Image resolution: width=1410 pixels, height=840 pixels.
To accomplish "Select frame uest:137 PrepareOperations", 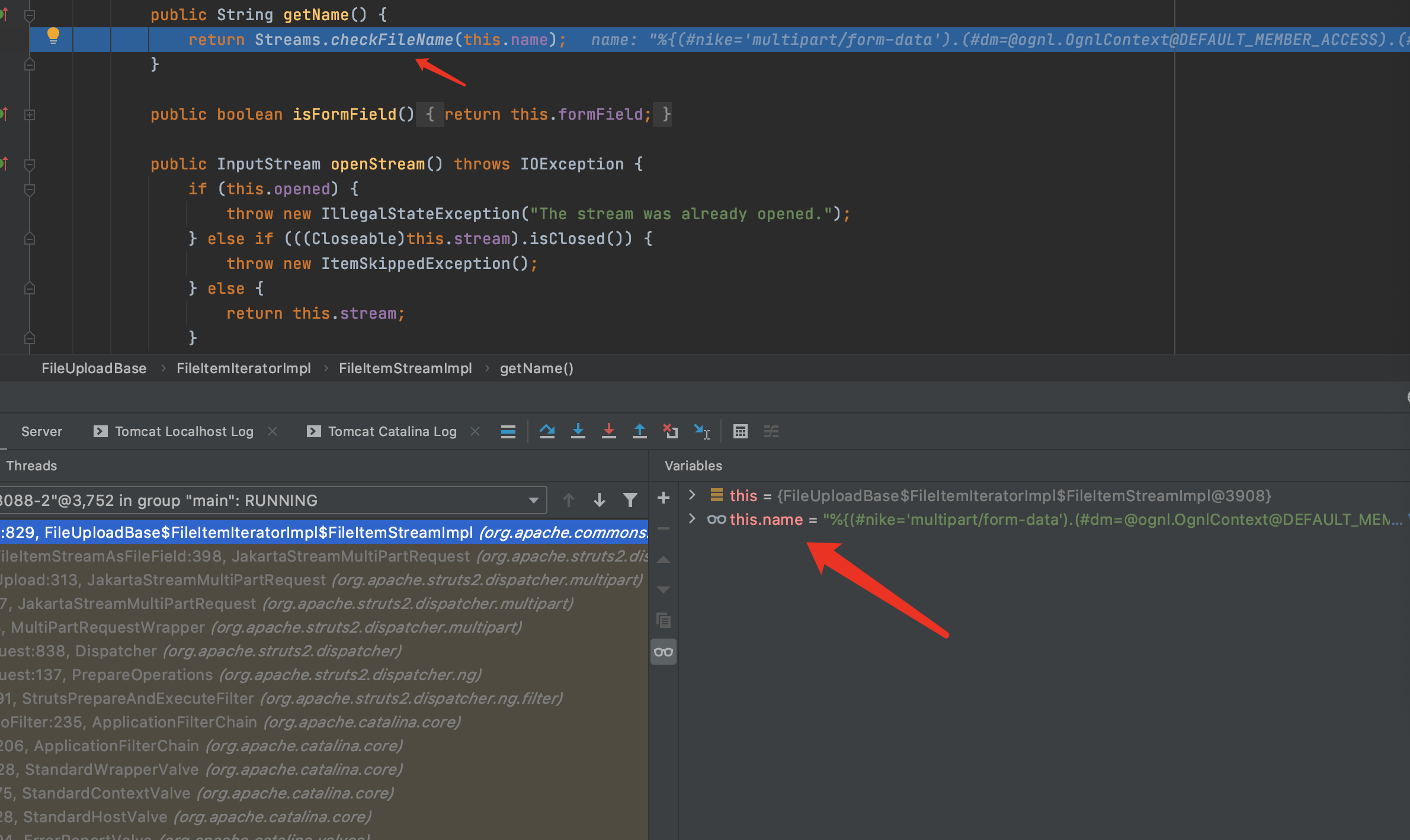I will point(324,675).
